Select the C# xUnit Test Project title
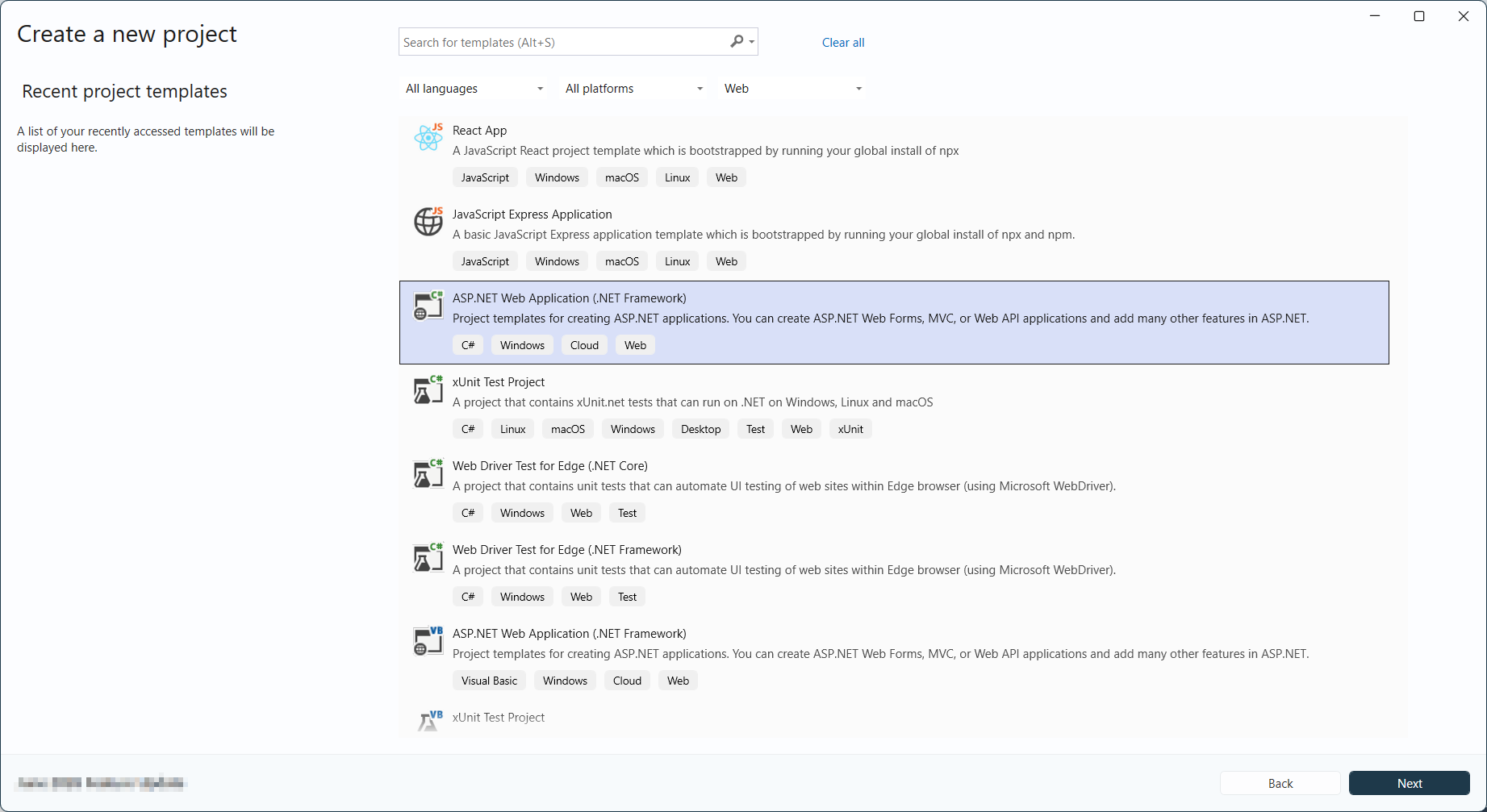The width and height of the screenshot is (1487, 812). pyautogui.click(x=499, y=382)
